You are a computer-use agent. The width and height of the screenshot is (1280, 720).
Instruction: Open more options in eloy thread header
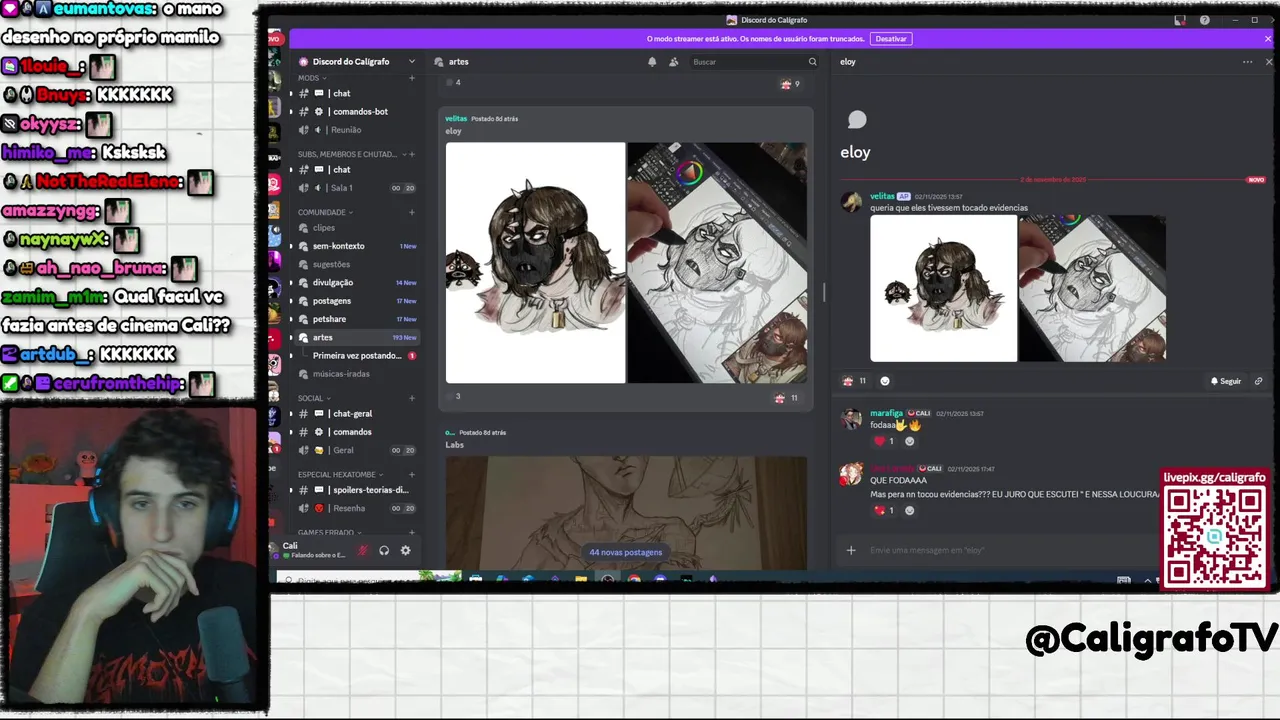1247,62
